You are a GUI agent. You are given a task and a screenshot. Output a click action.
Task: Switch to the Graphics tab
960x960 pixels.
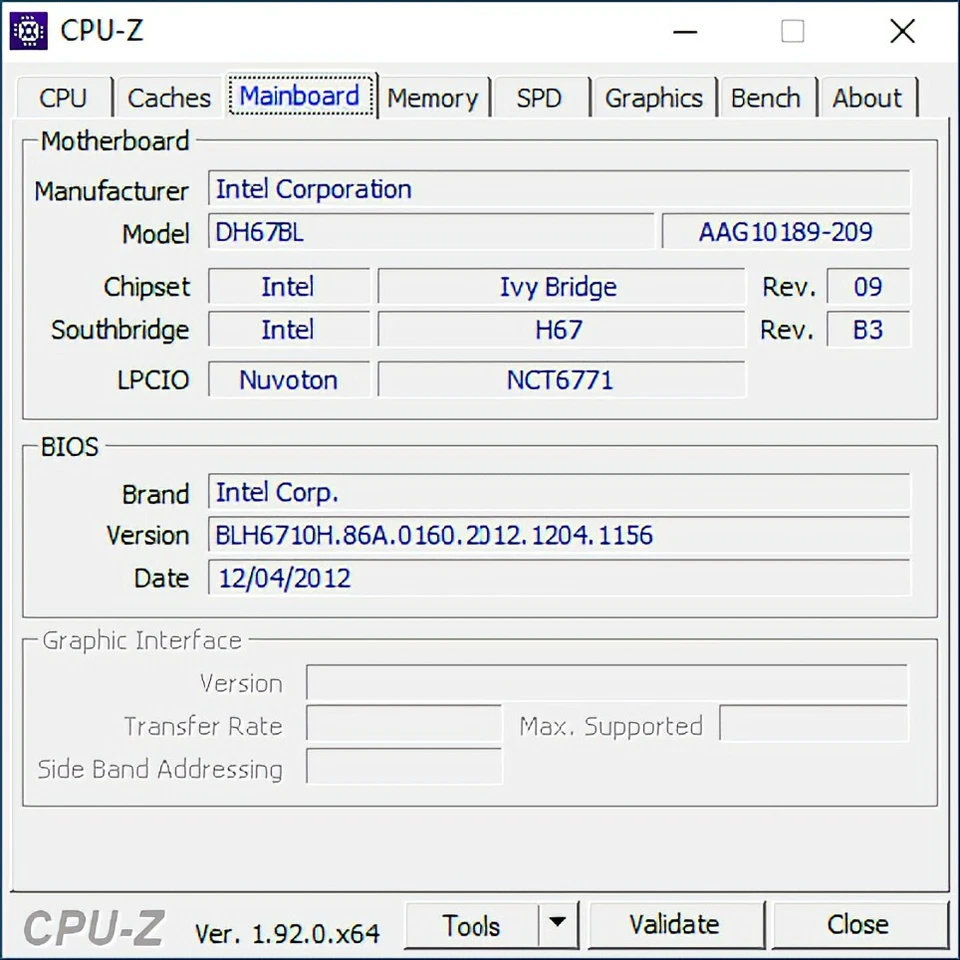(x=654, y=97)
